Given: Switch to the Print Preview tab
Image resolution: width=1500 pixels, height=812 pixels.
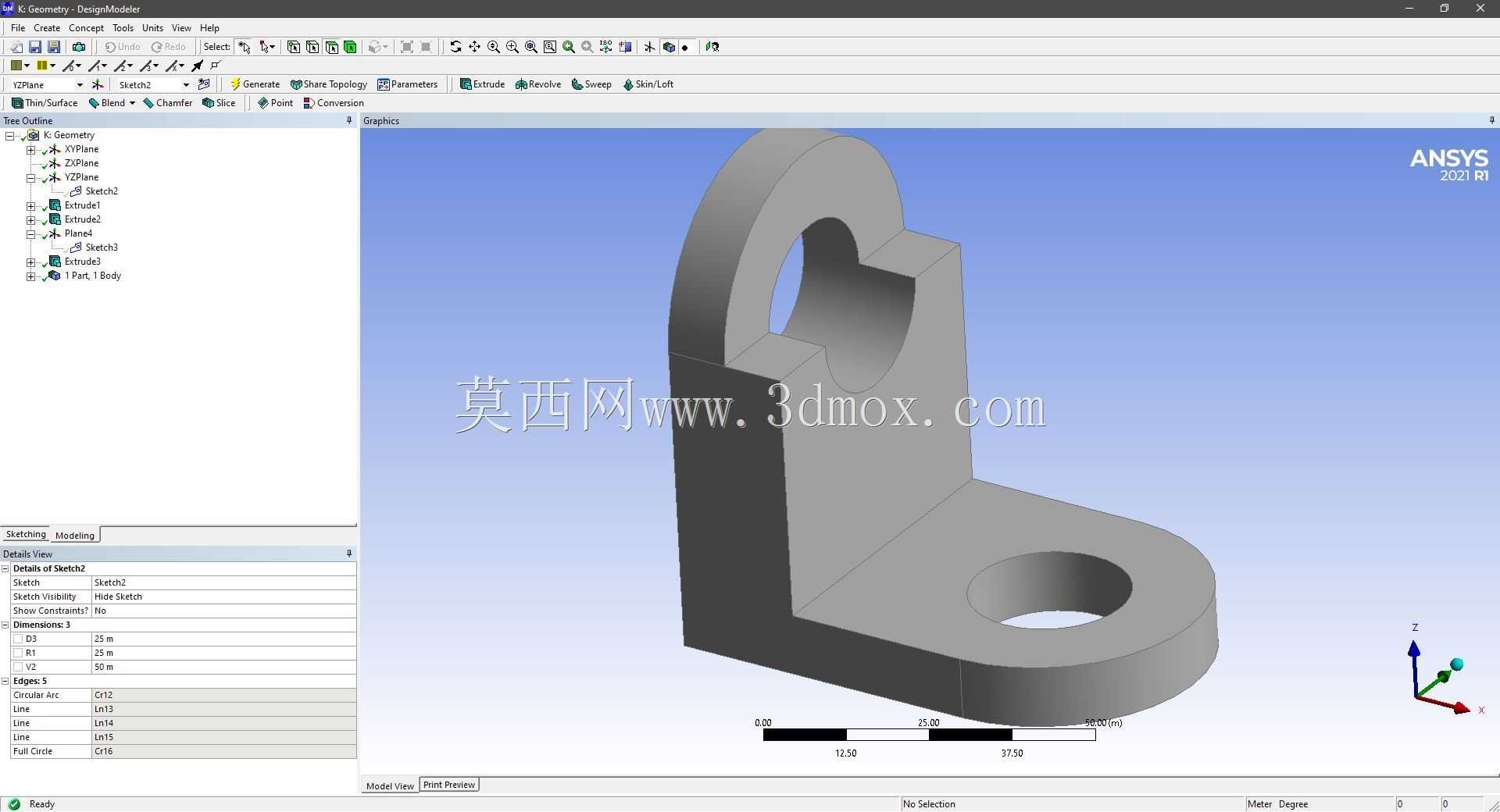Looking at the screenshot, I should coord(449,785).
